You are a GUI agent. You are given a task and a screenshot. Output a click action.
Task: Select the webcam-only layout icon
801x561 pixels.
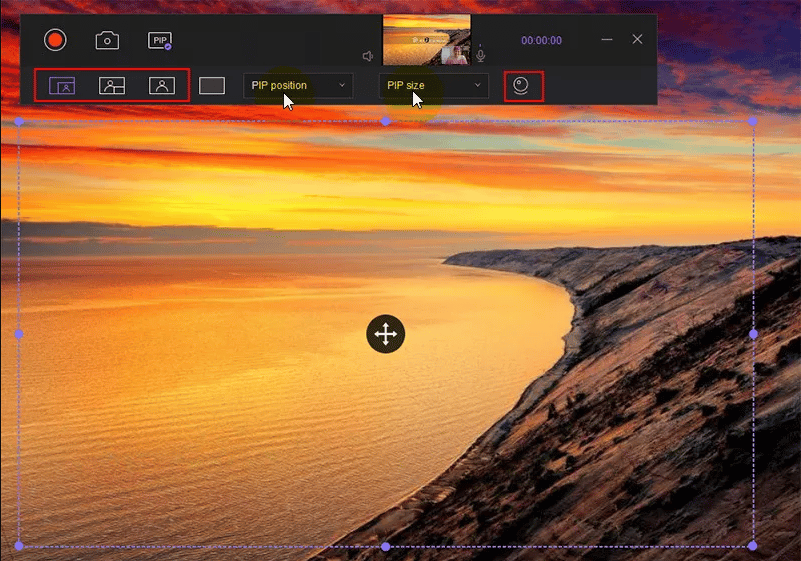[162, 85]
